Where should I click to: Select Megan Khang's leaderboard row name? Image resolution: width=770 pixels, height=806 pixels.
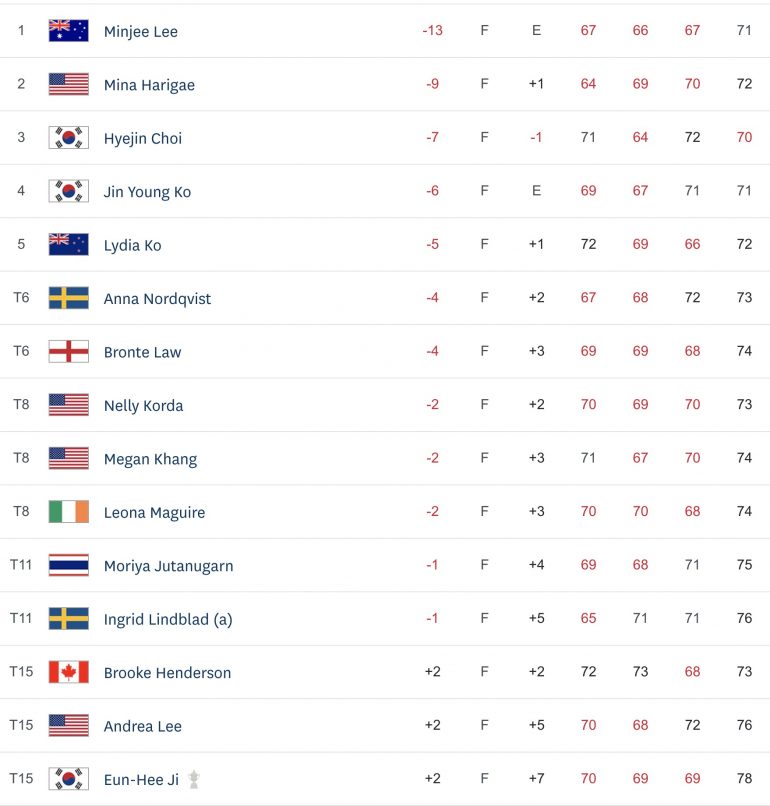tap(151, 459)
